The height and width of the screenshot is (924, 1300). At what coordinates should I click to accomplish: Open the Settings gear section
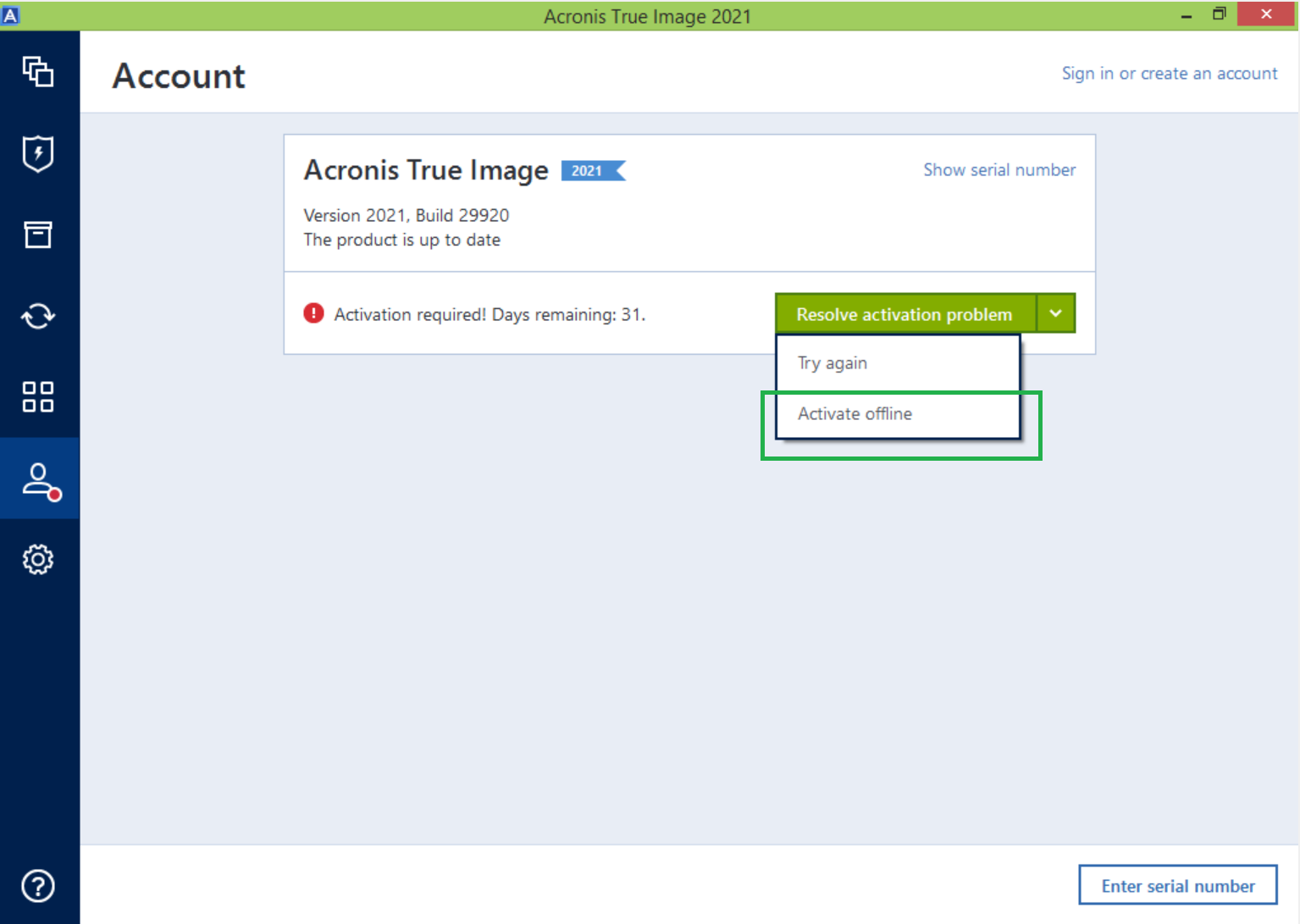tap(38, 559)
